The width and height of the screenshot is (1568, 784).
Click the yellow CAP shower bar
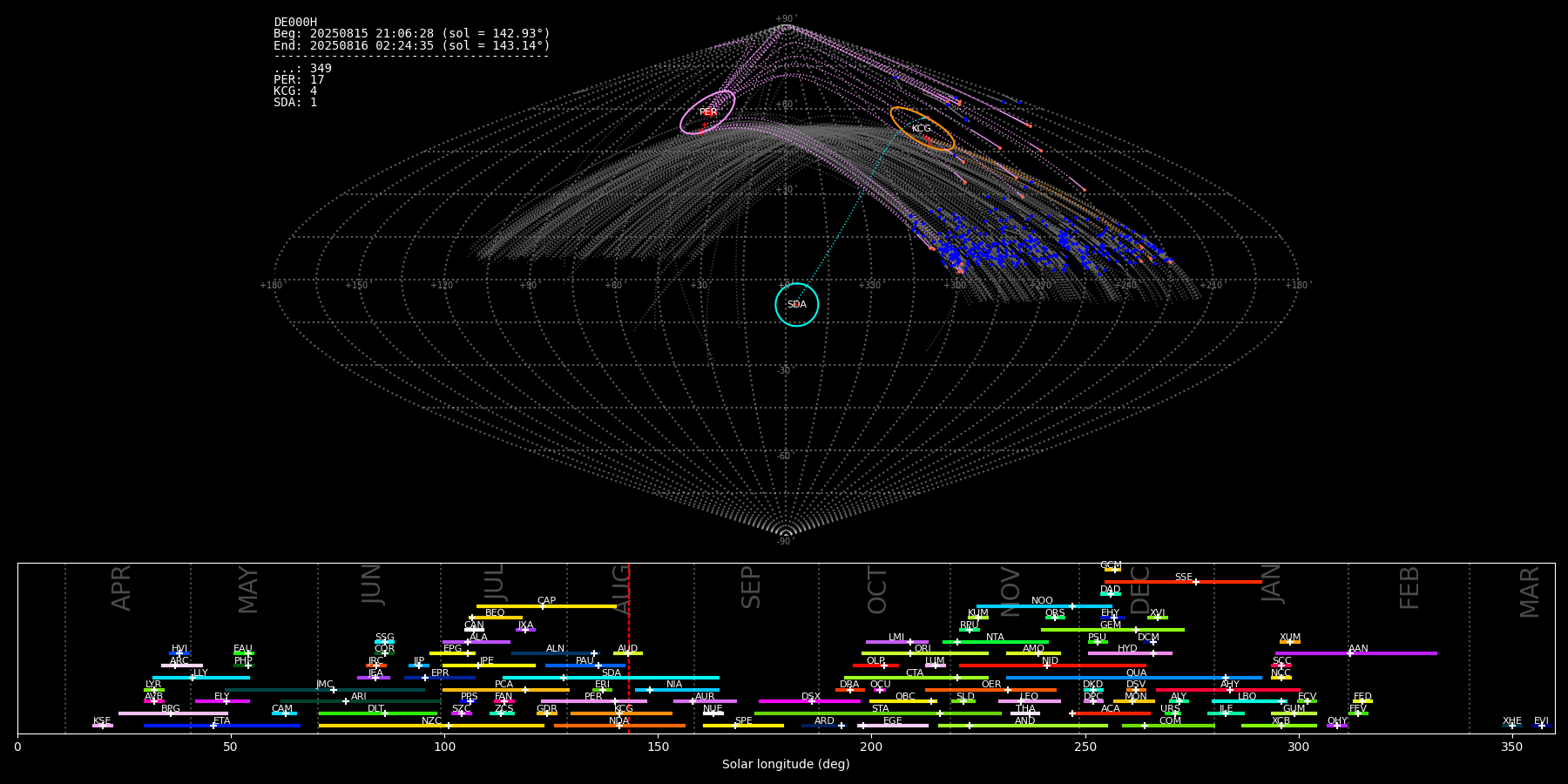click(x=547, y=606)
